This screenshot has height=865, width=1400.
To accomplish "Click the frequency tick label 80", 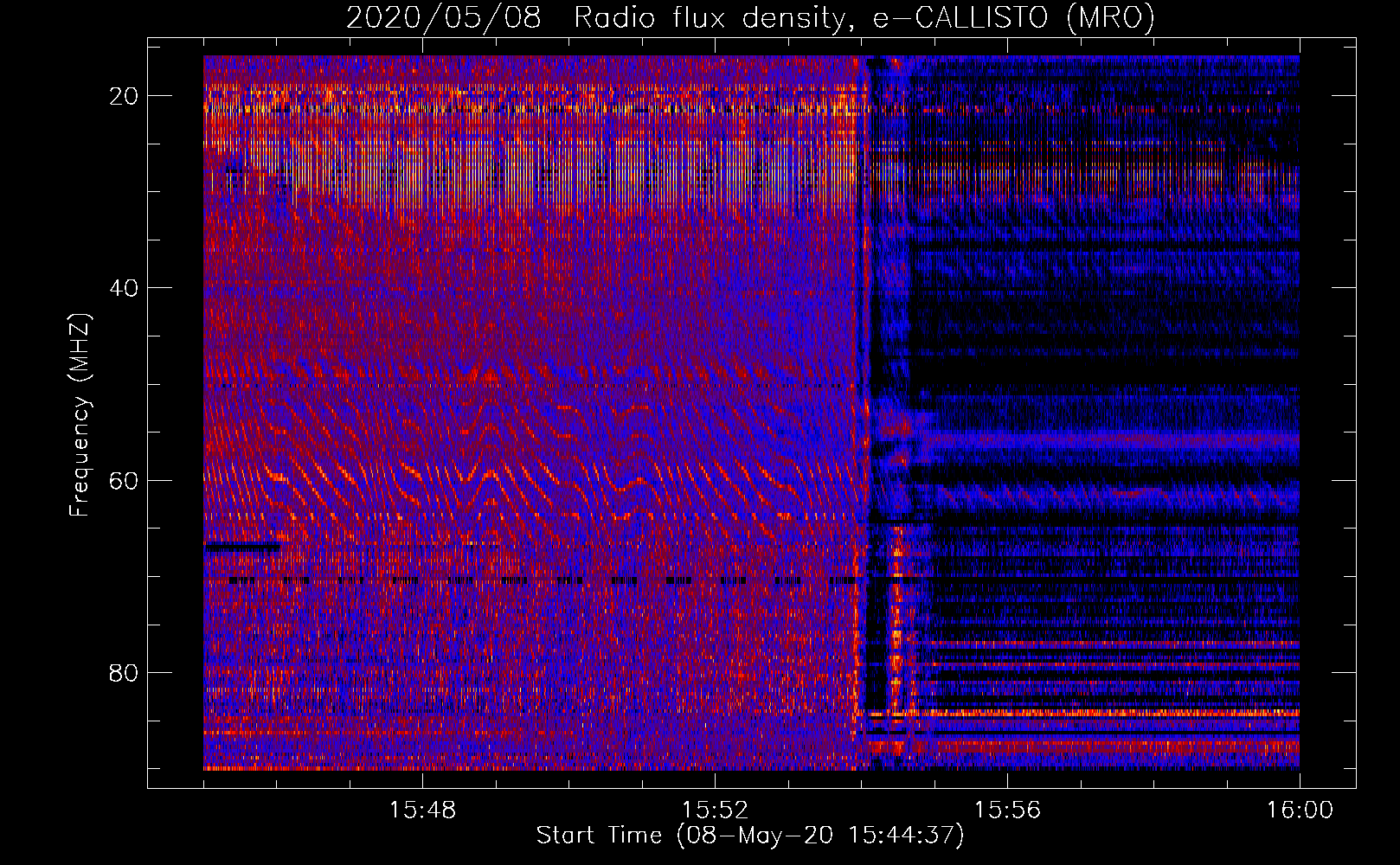I will 125,673.
